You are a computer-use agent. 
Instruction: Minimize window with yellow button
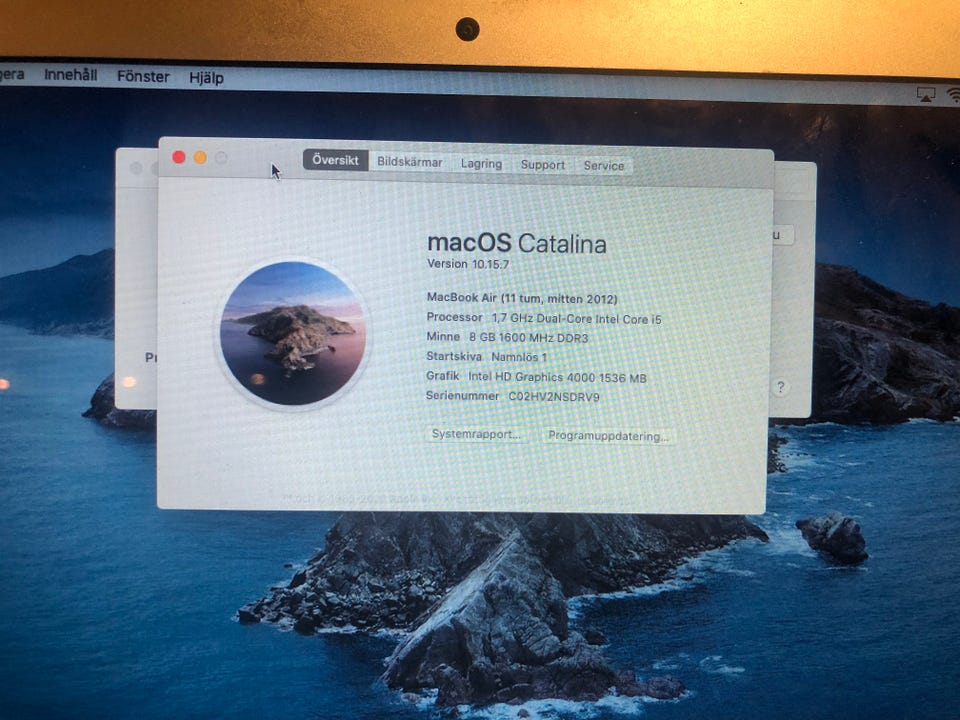pos(200,158)
